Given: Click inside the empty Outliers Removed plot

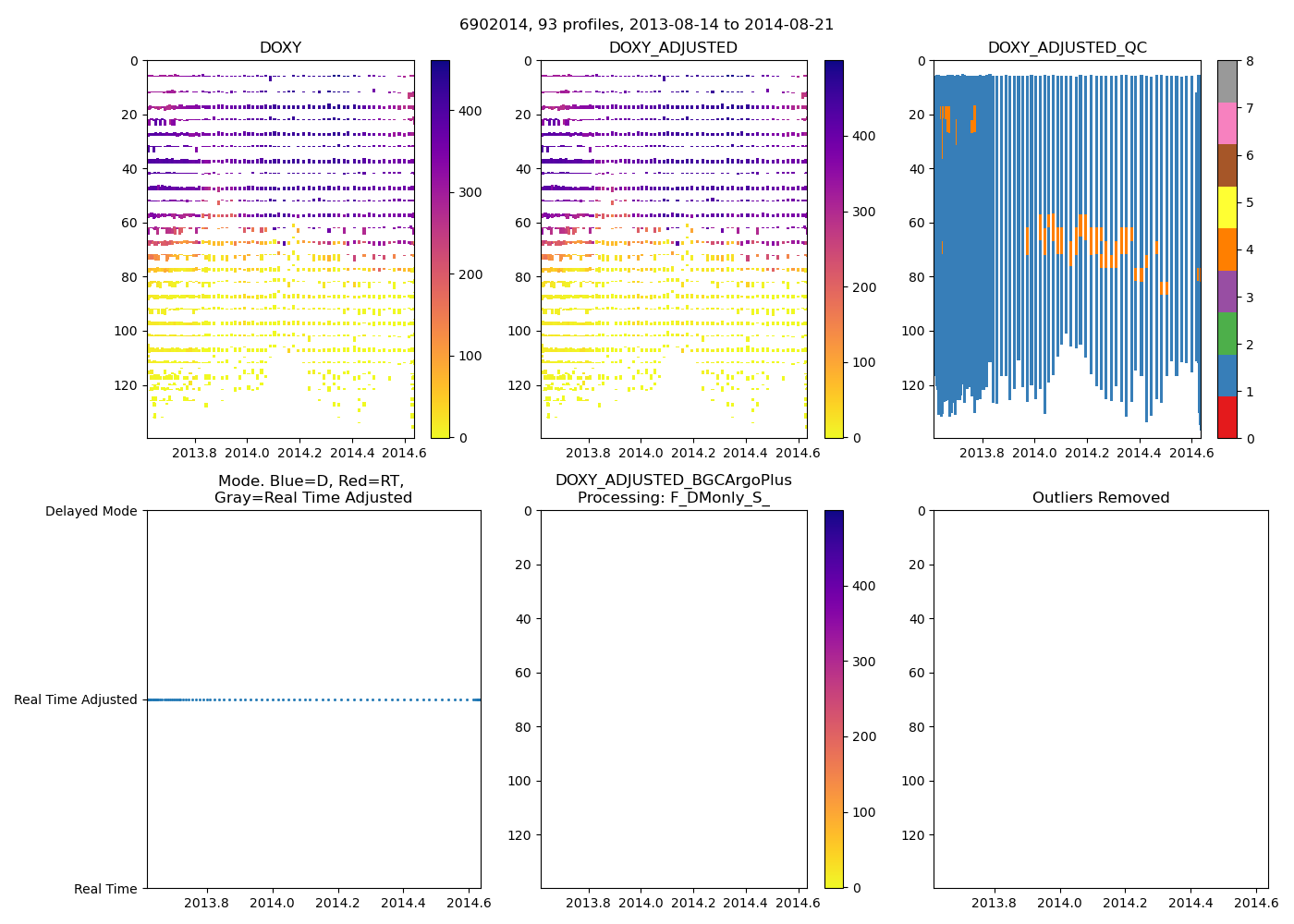Looking at the screenshot, I should point(1100,699).
